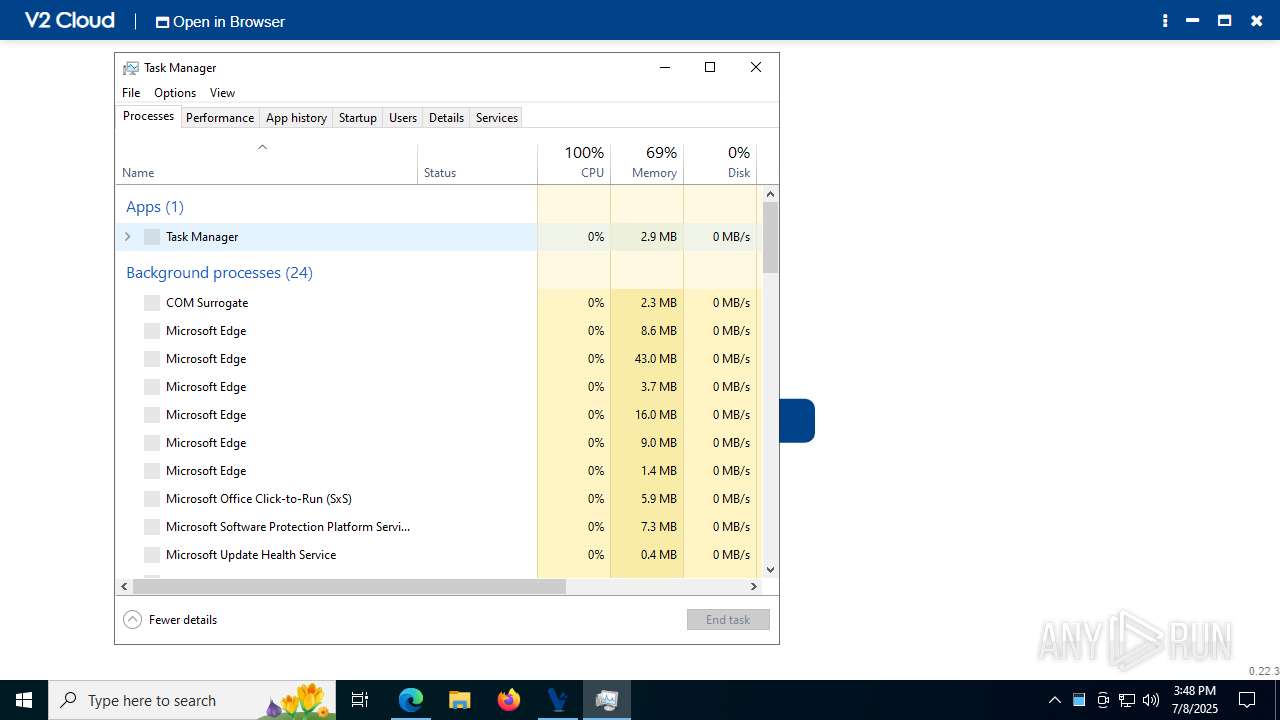
Task: Click the scroll up arrow
Action: coord(770,193)
